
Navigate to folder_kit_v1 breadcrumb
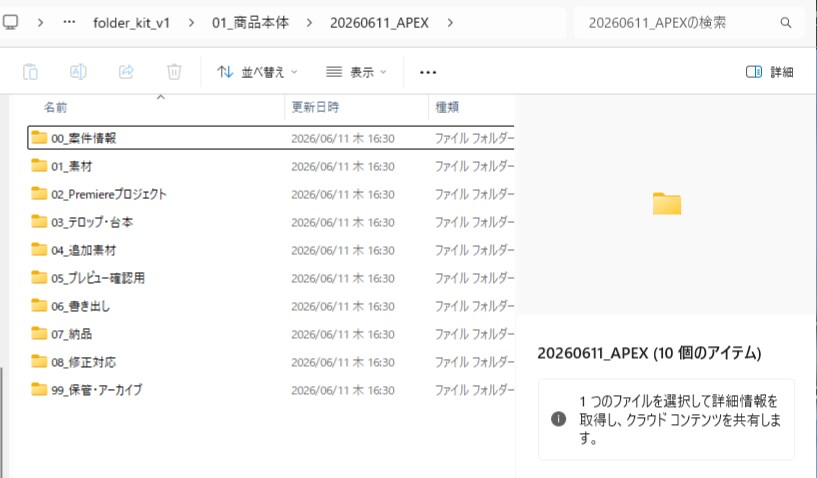[x=131, y=23]
